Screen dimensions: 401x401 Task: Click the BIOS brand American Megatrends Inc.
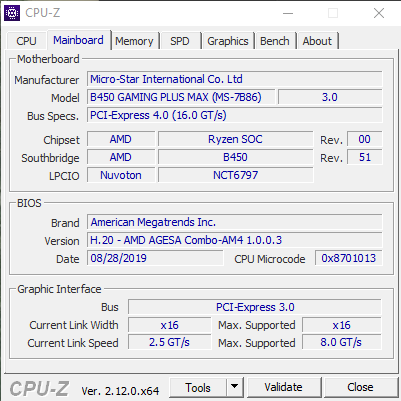pos(235,222)
